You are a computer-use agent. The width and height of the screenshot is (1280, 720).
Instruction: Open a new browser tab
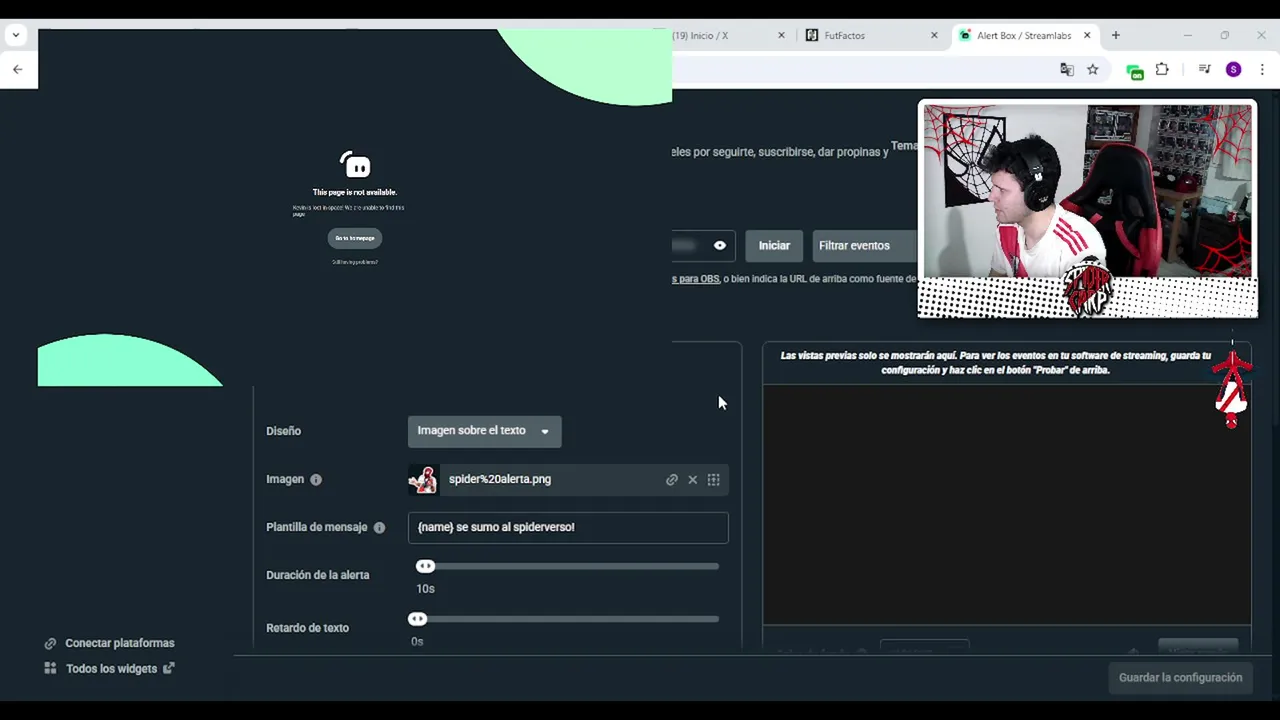point(1116,35)
